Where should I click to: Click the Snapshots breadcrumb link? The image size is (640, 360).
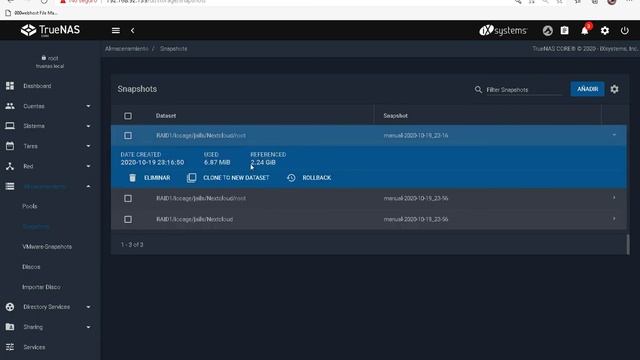point(173,49)
